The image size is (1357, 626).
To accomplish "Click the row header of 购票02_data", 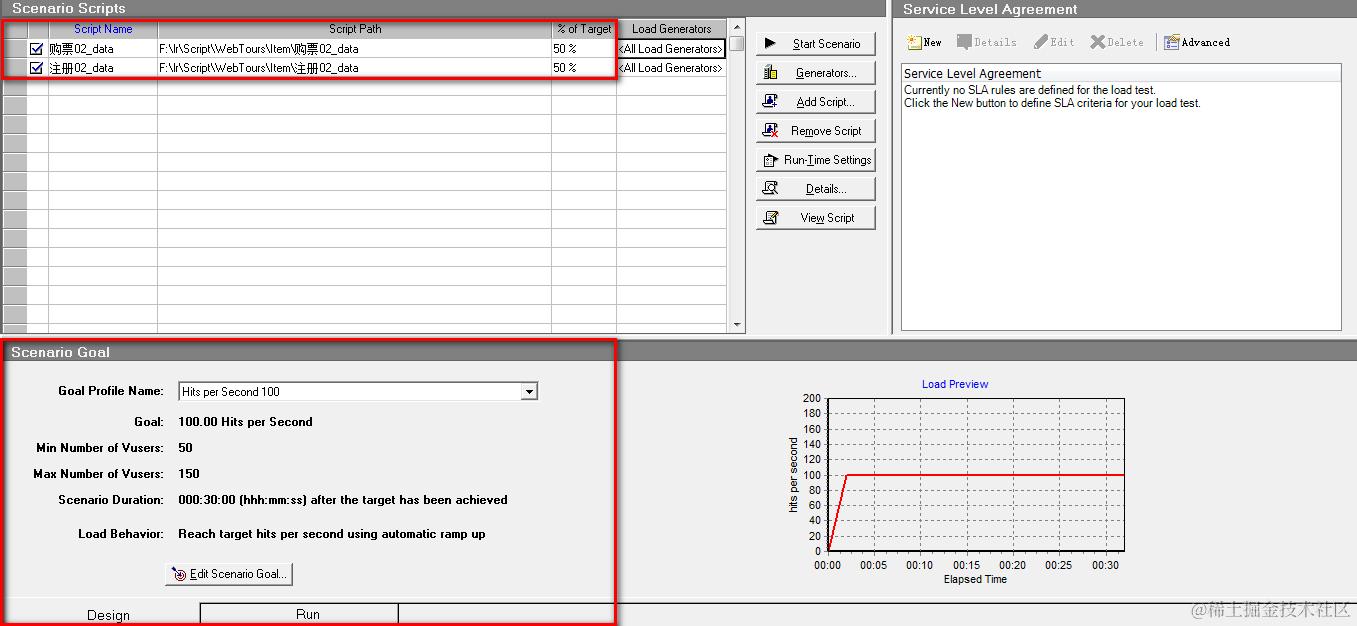I will pyautogui.click(x=14, y=48).
